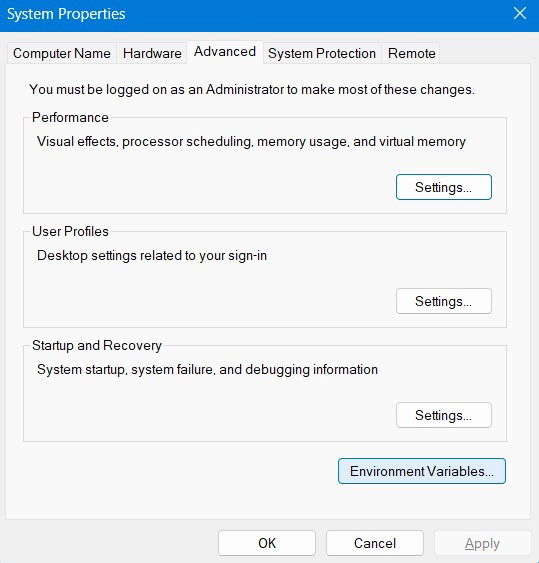The height and width of the screenshot is (563, 539).
Task: Select the Advanced tab
Action: [x=225, y=52]
